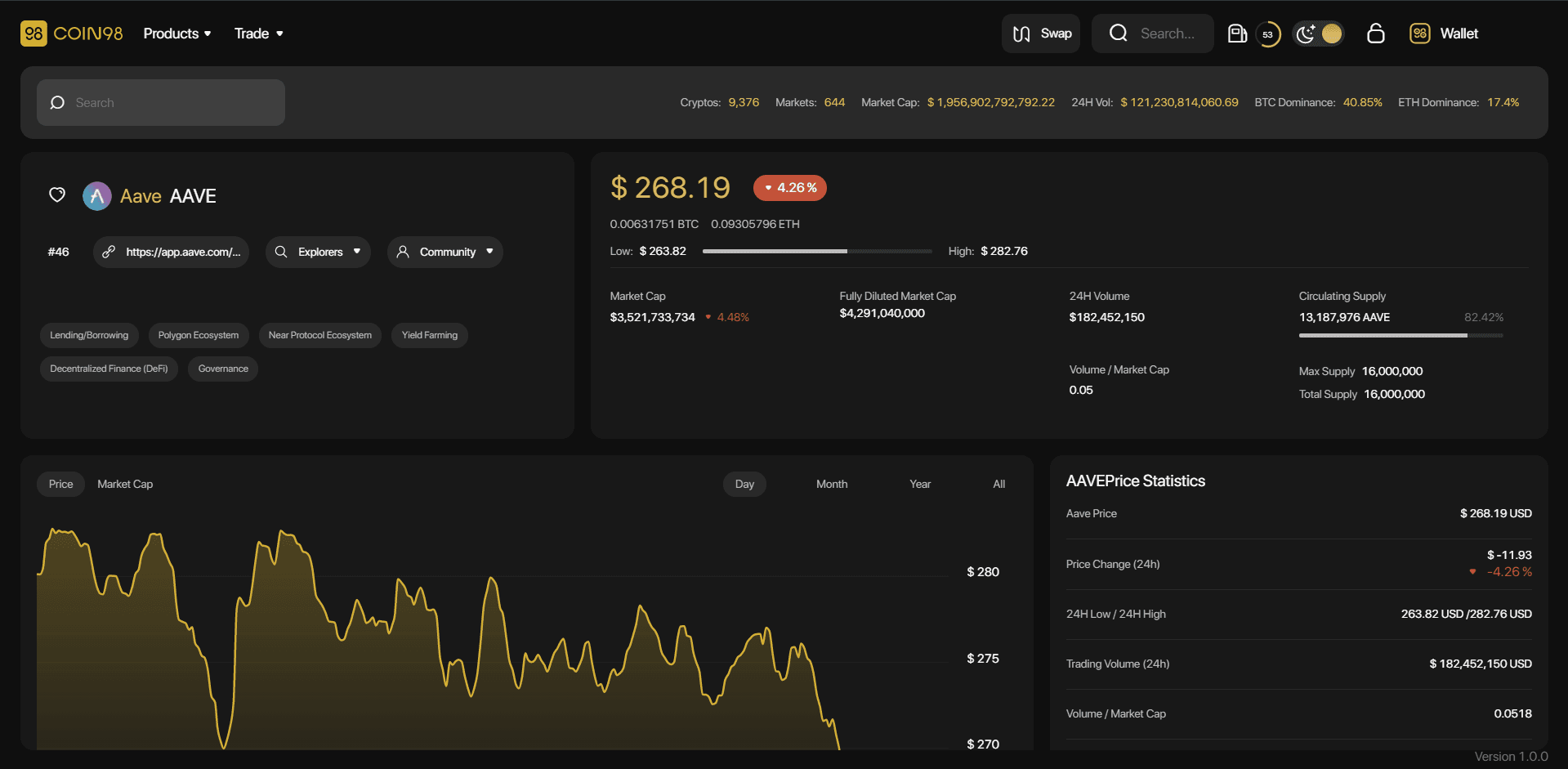Click the circulating supply progress bar
Image resolution: width=1568 pixels, height=769 pixels.
(1400, 335)
